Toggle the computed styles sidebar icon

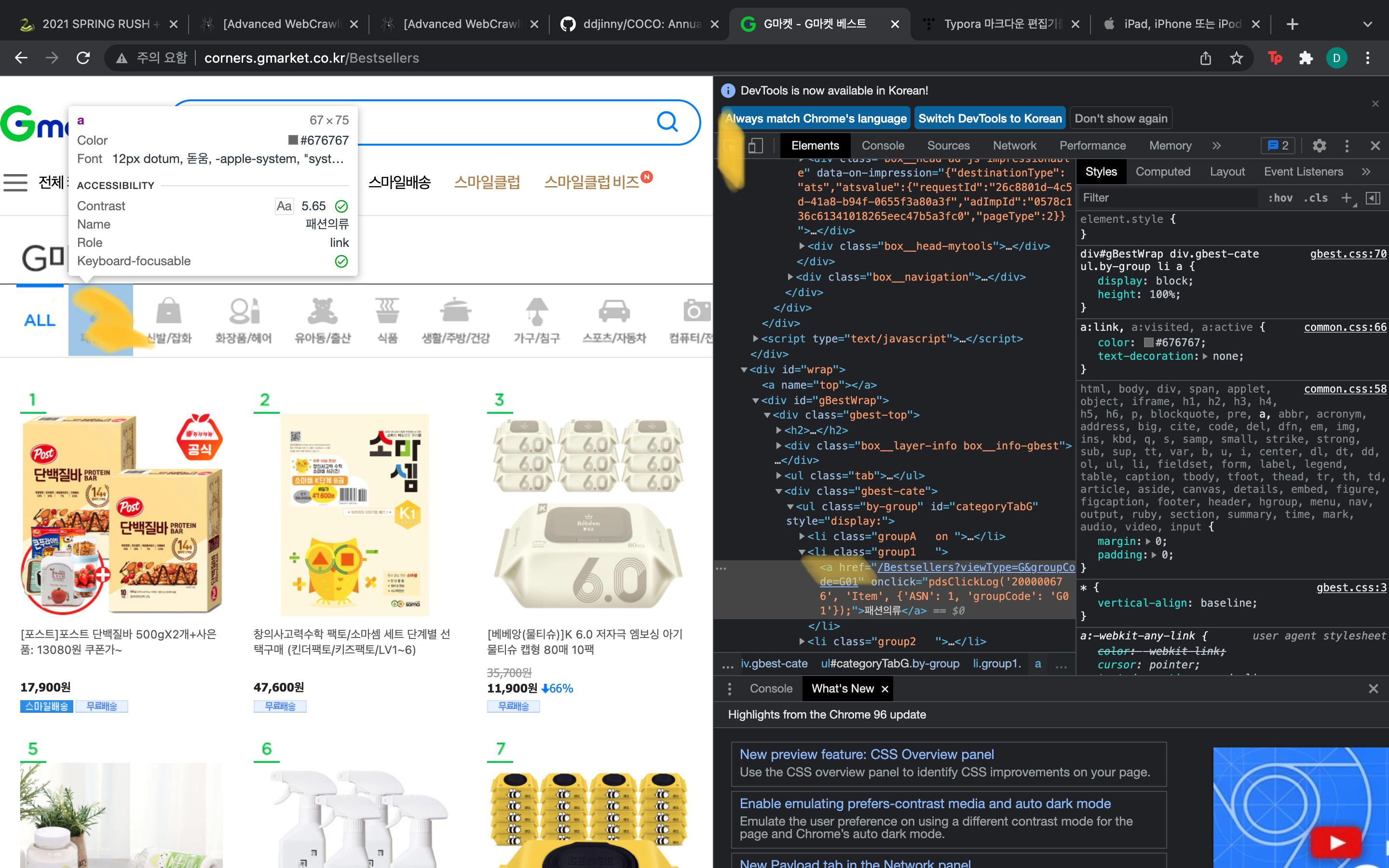click(1373, 198)
